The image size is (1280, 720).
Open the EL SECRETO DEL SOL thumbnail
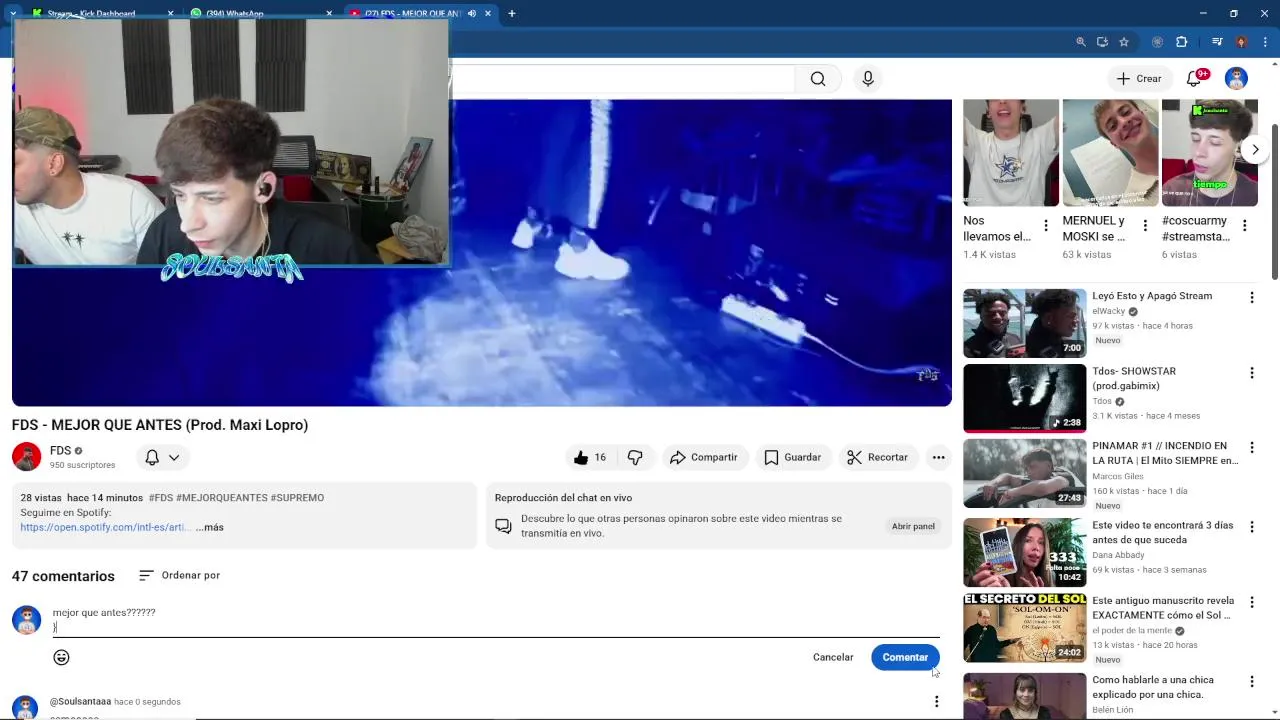(1024, 628)
